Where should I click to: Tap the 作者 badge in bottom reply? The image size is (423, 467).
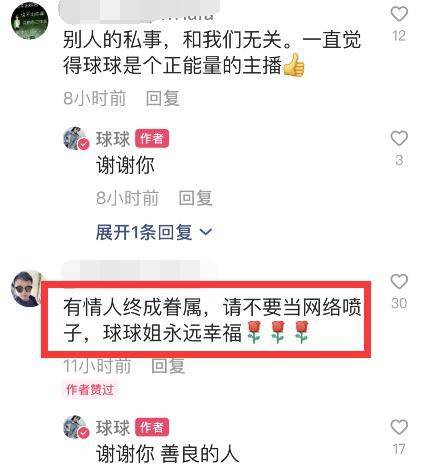tap(152, 427)
